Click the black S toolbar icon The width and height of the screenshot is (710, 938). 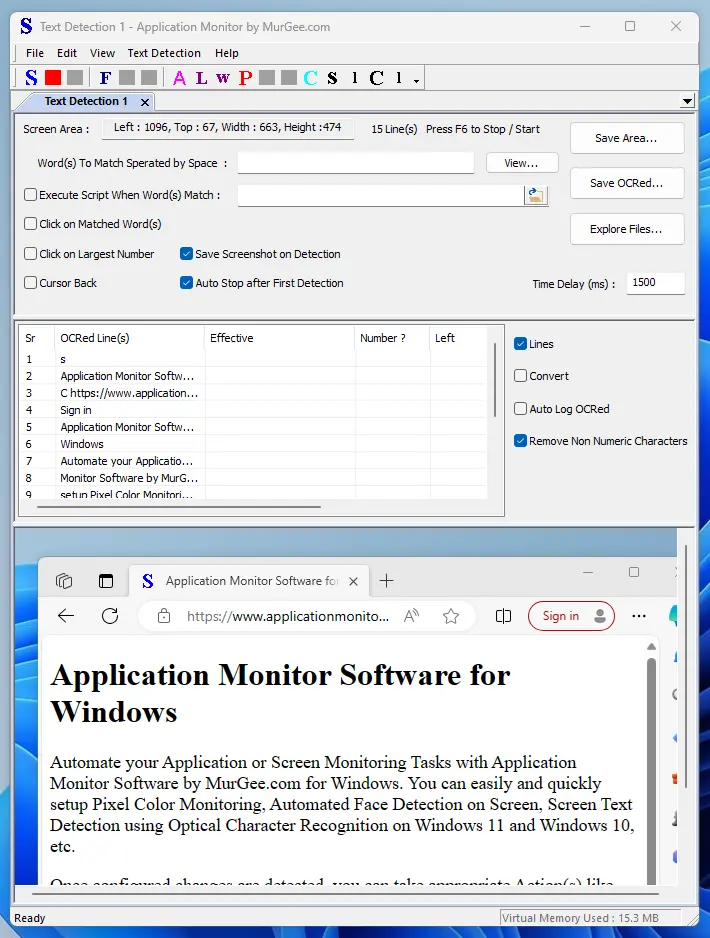click(333, 78)
